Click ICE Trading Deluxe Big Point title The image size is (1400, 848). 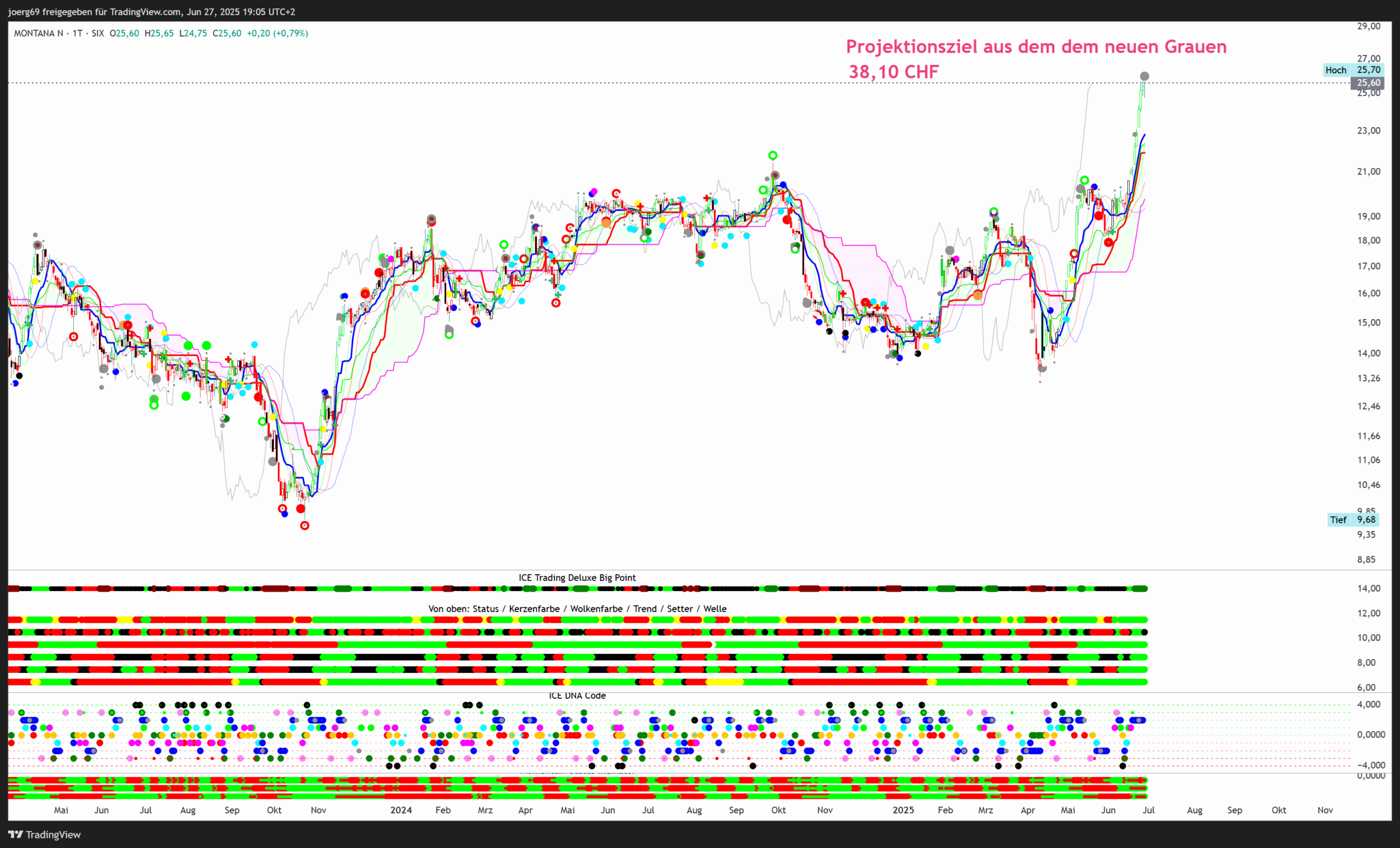(x=577, y=578)
